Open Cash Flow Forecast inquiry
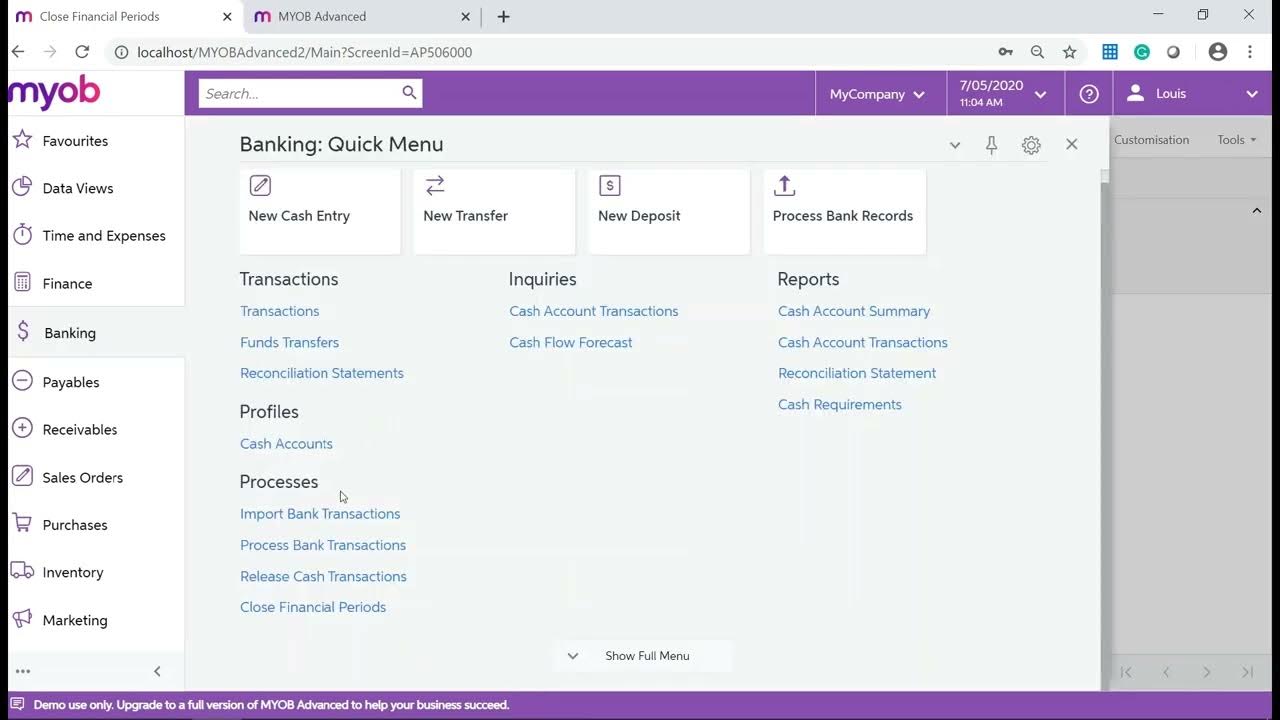The image size is (1280, 720). coord(571,342)
